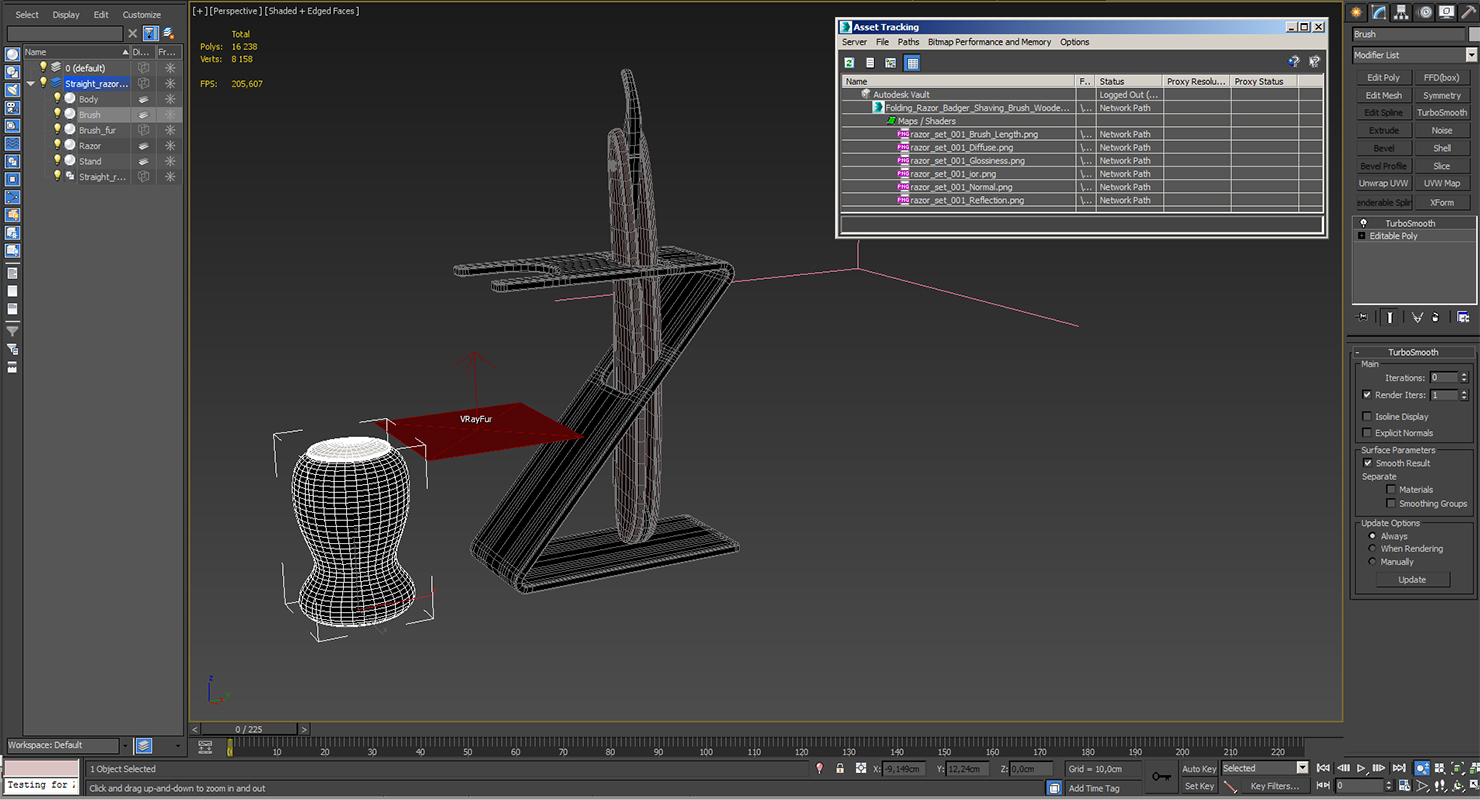Toggle Brush object visibility light bulb

57,114
